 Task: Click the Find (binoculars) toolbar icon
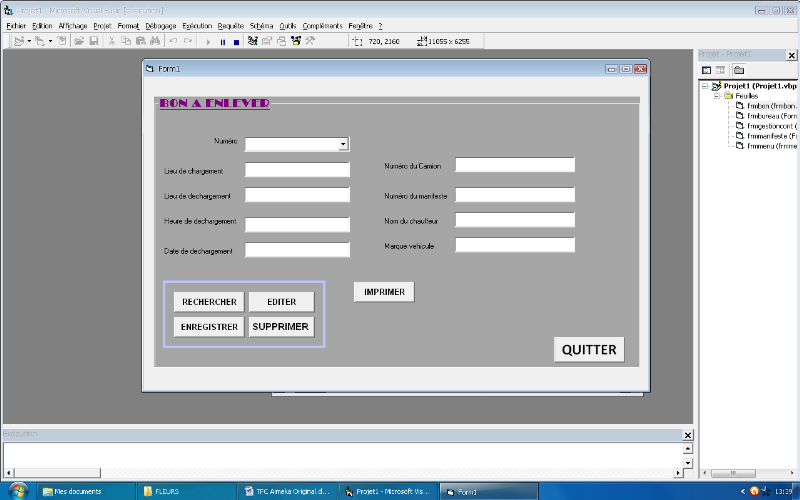[x=154, y=41]
